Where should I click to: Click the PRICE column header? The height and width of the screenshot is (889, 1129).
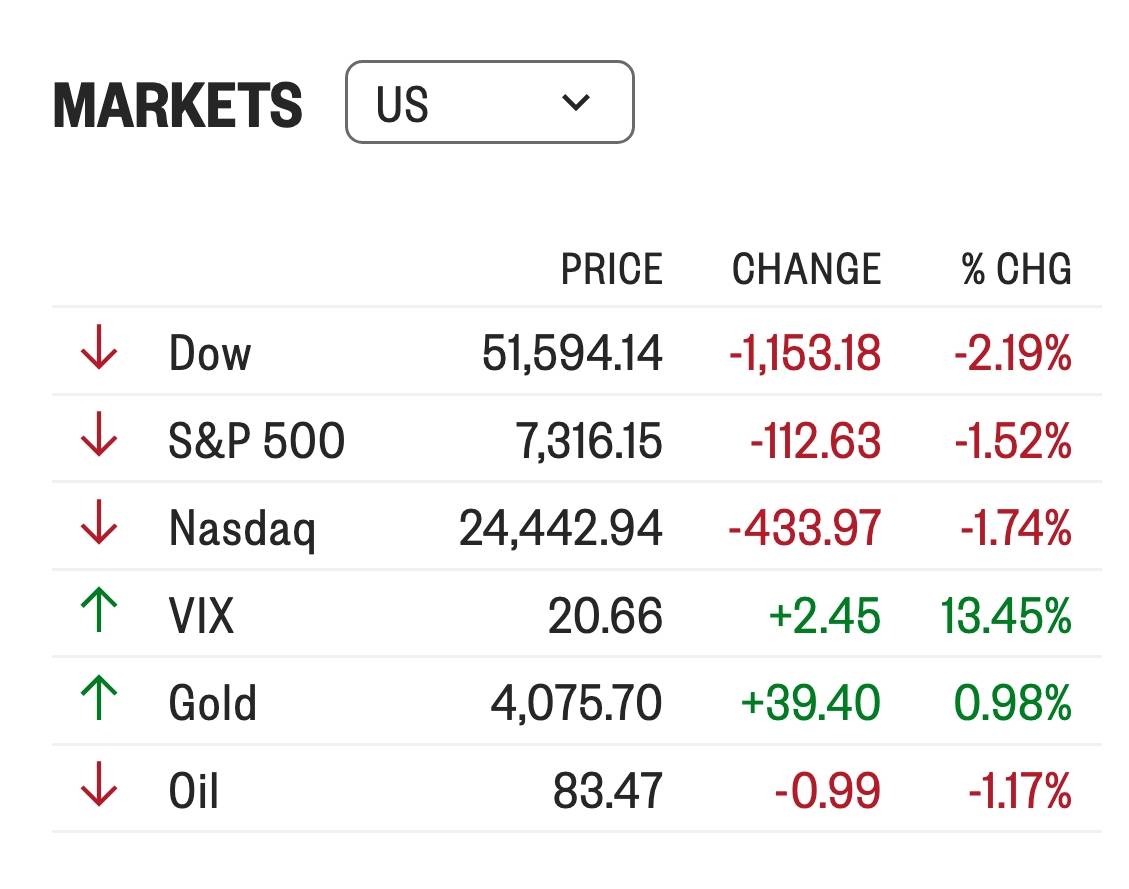[611, 269]
